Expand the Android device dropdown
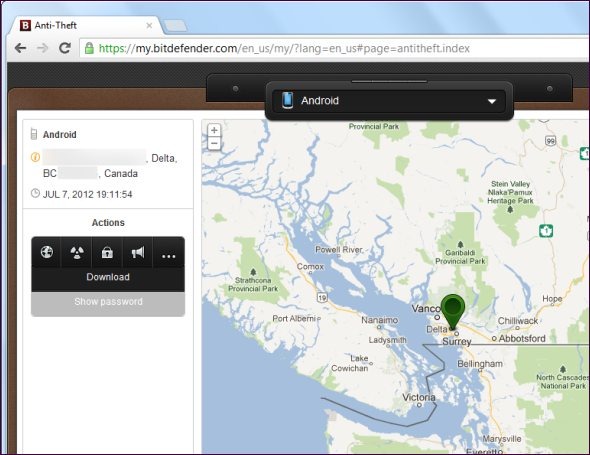 click(389, 101)
